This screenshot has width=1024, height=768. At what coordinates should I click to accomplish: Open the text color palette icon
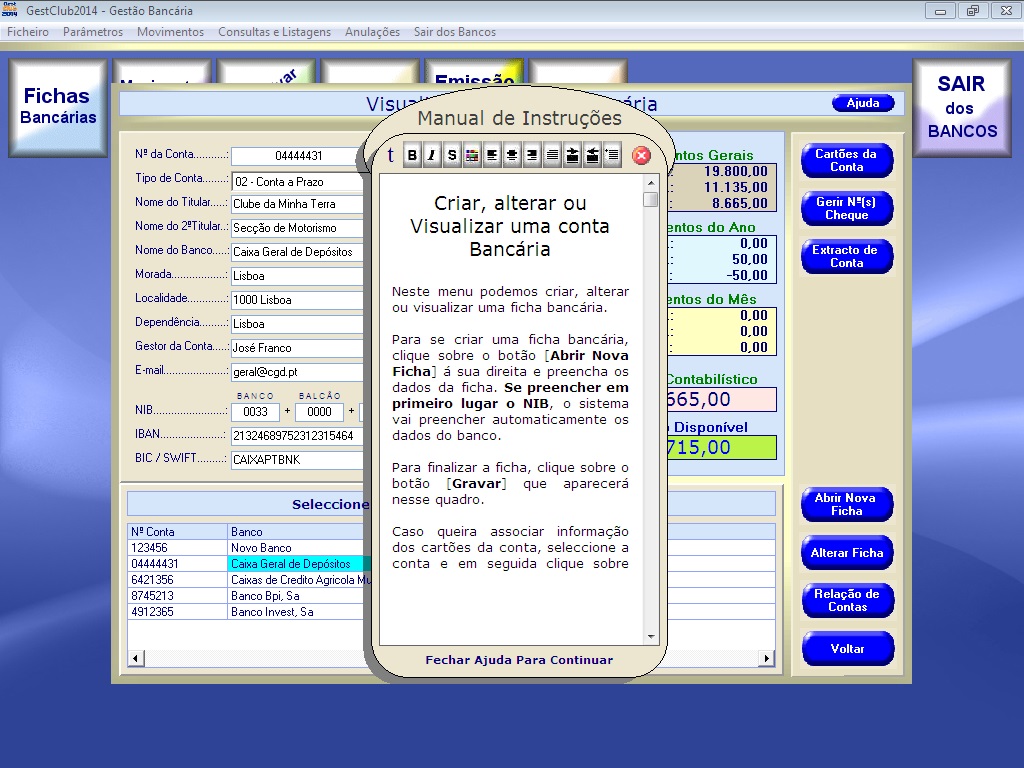click(472, 155)
